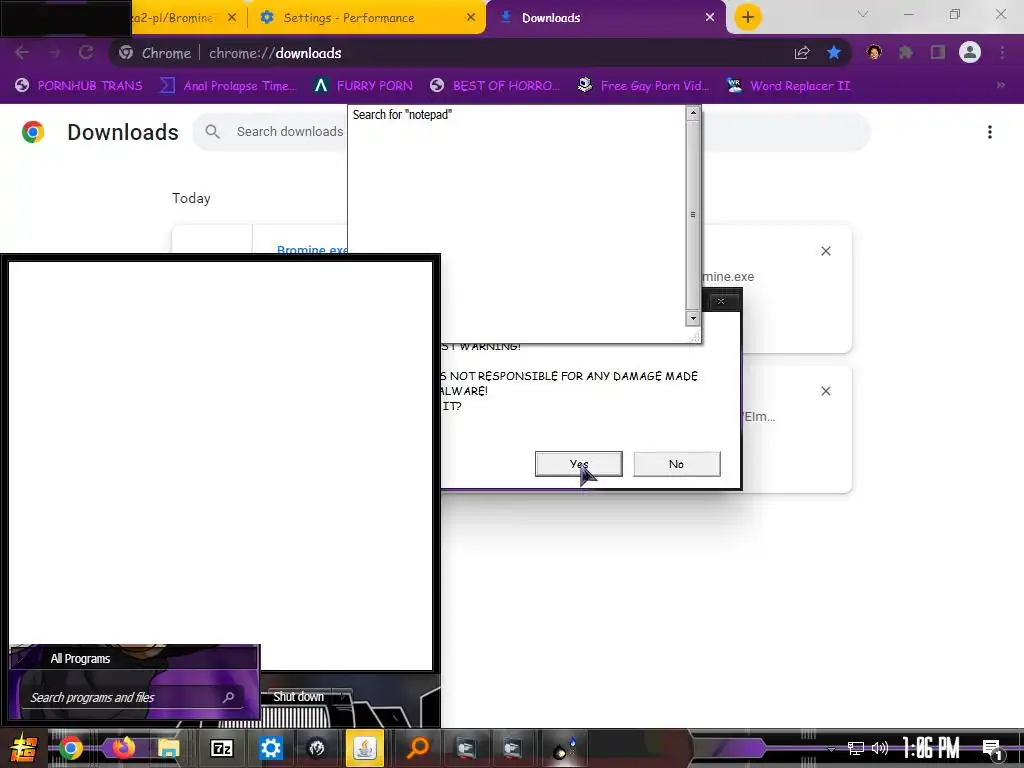Open Chrome tab search chevron

(863, 14)
